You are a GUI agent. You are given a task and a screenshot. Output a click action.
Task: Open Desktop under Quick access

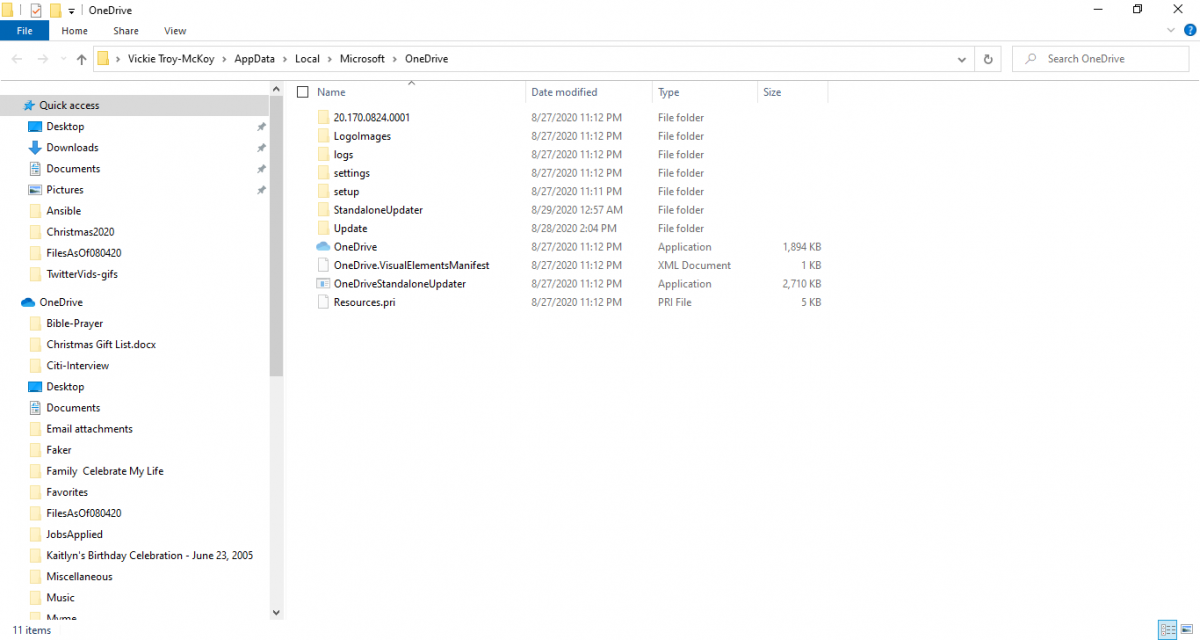[x=65, y=126]
